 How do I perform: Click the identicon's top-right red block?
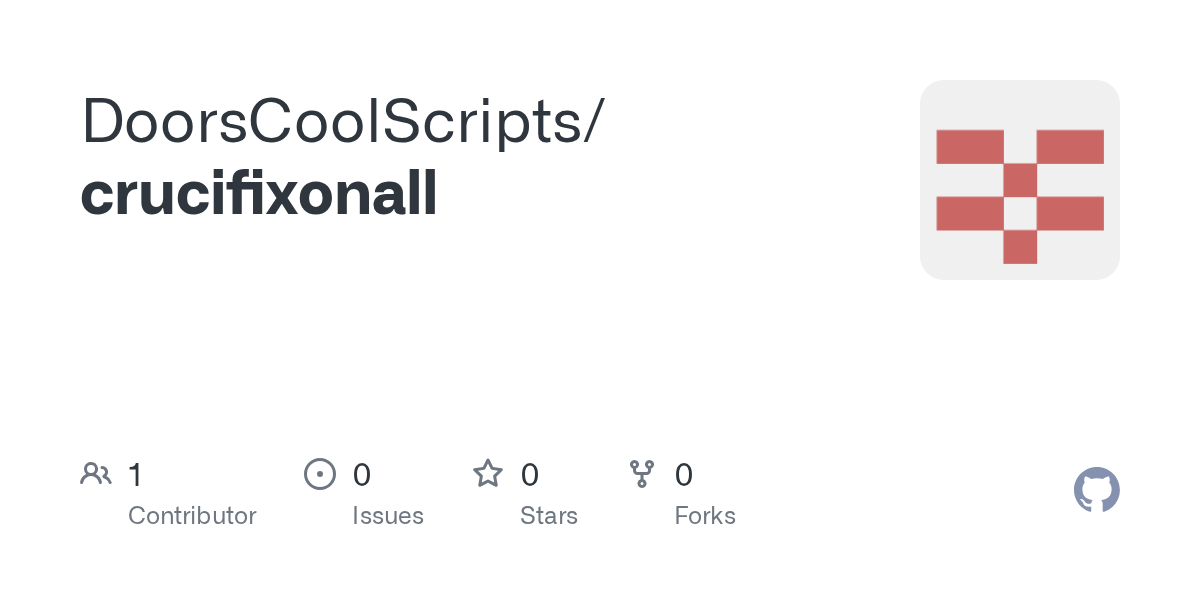click(x=1070, y=146)
